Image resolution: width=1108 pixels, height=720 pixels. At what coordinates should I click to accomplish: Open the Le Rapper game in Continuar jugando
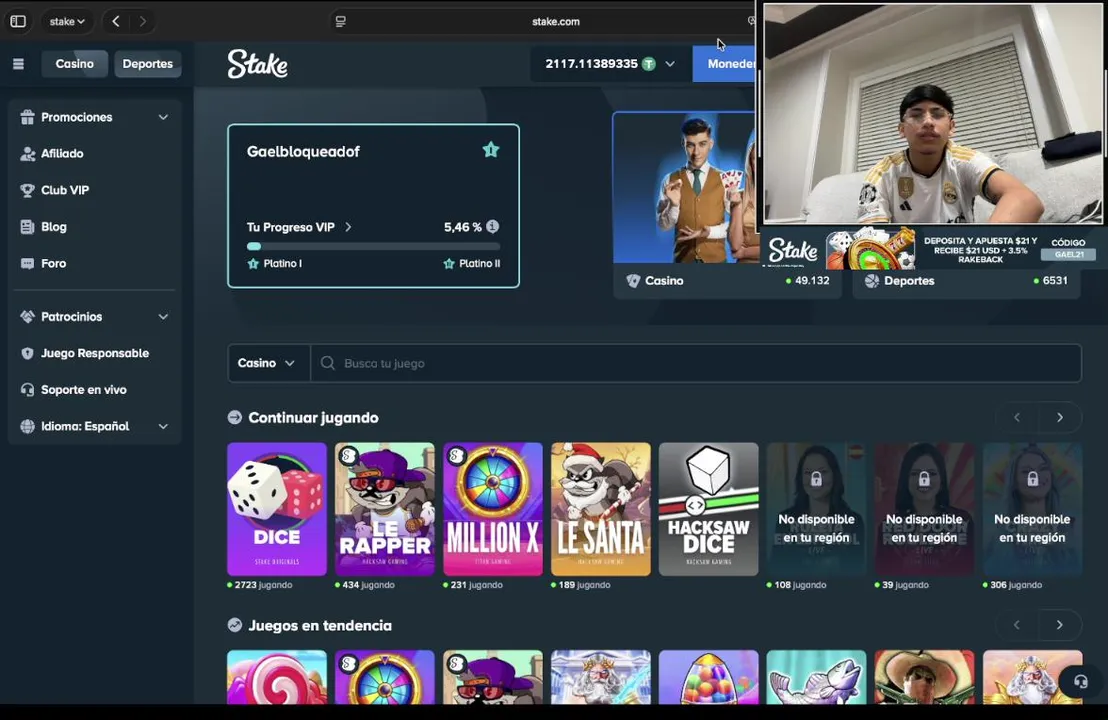pos(384,509)
